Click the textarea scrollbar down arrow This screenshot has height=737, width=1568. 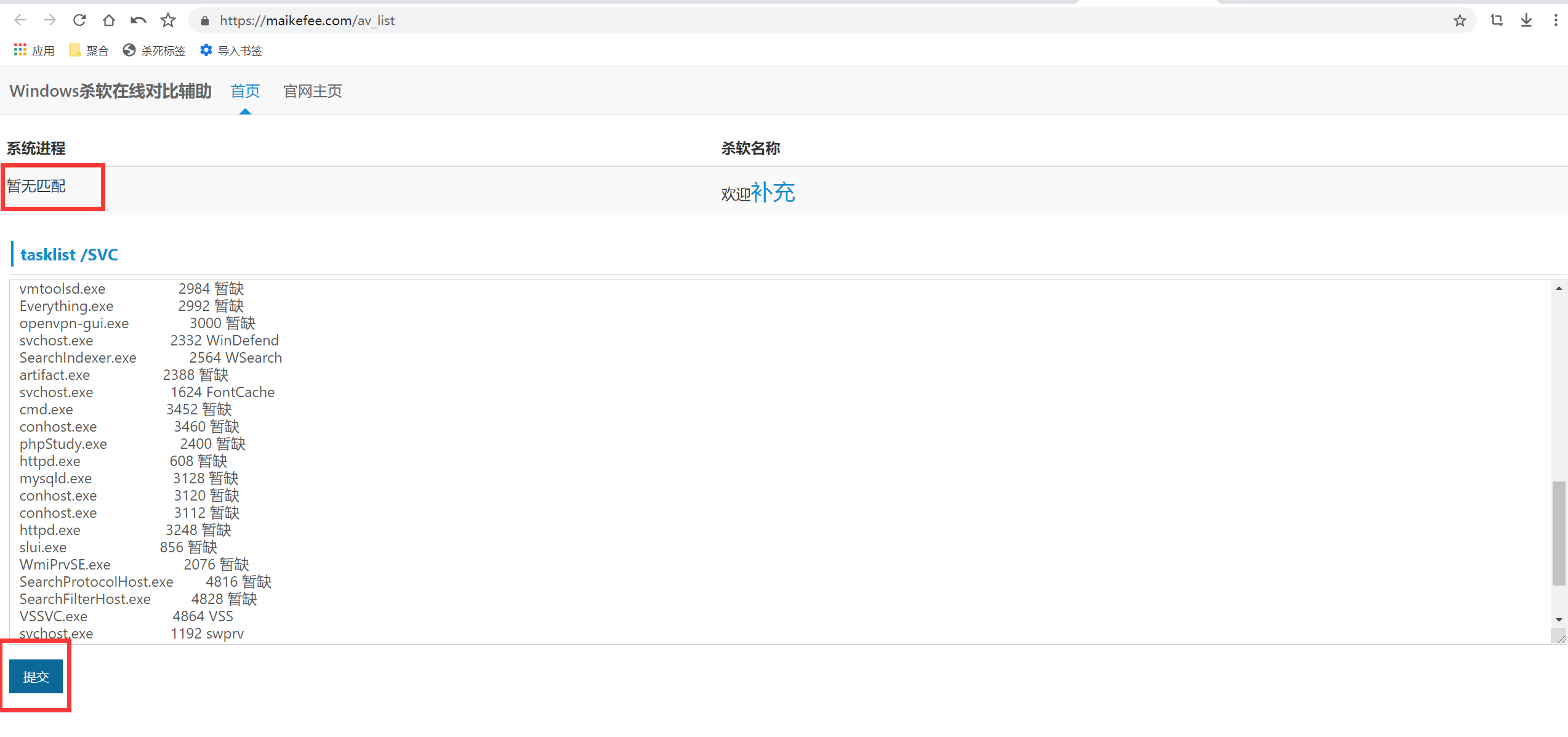[x=1559, y=620]
